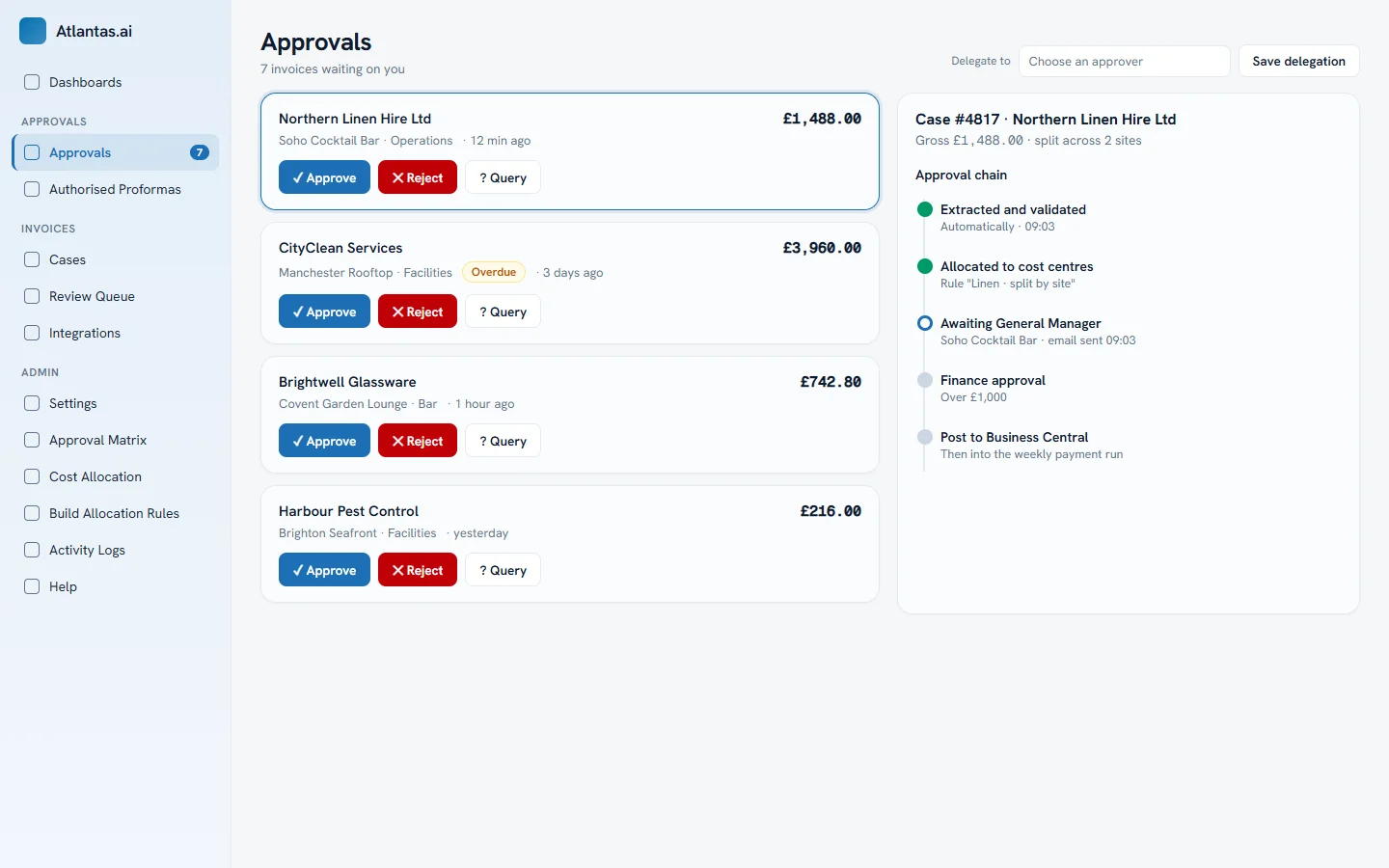Query the Northern Linen Hire Ltd invoice
Viewport: 1389px width, 868px height.
pos(503,177)
